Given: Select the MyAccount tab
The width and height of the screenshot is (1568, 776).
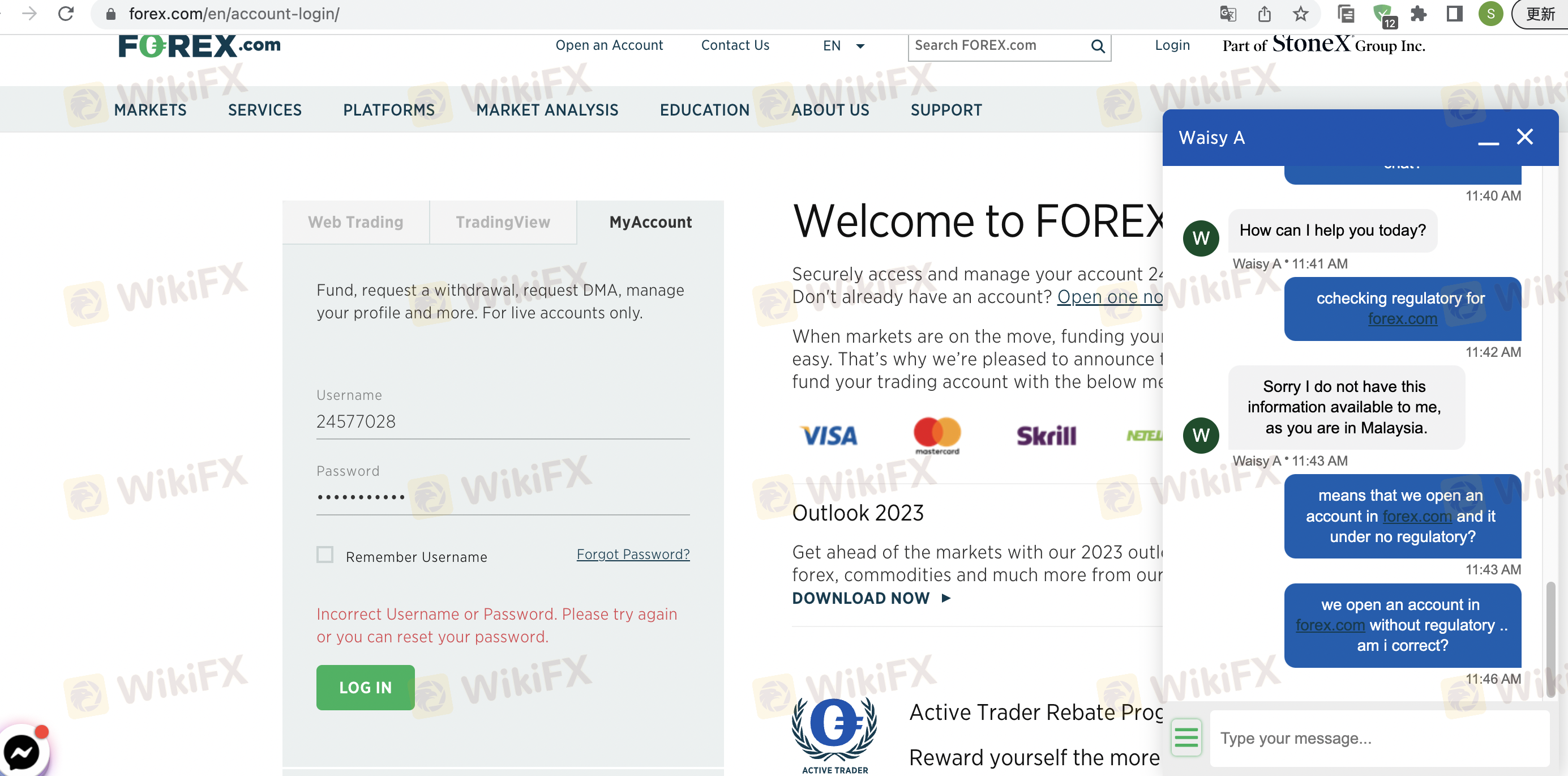Looking at the screenshot, I should pyautogui.click(x=650, y=223).
